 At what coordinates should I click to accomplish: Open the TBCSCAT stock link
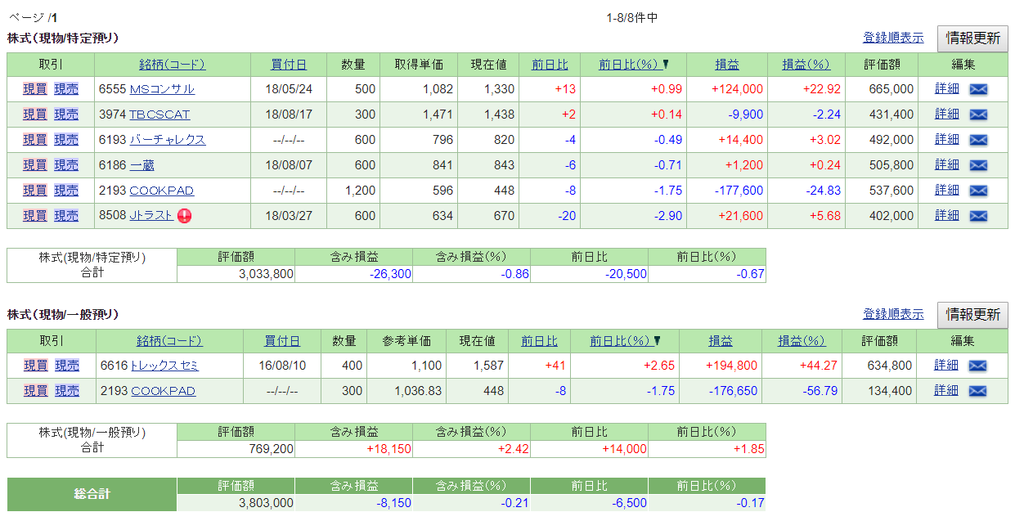159,115
